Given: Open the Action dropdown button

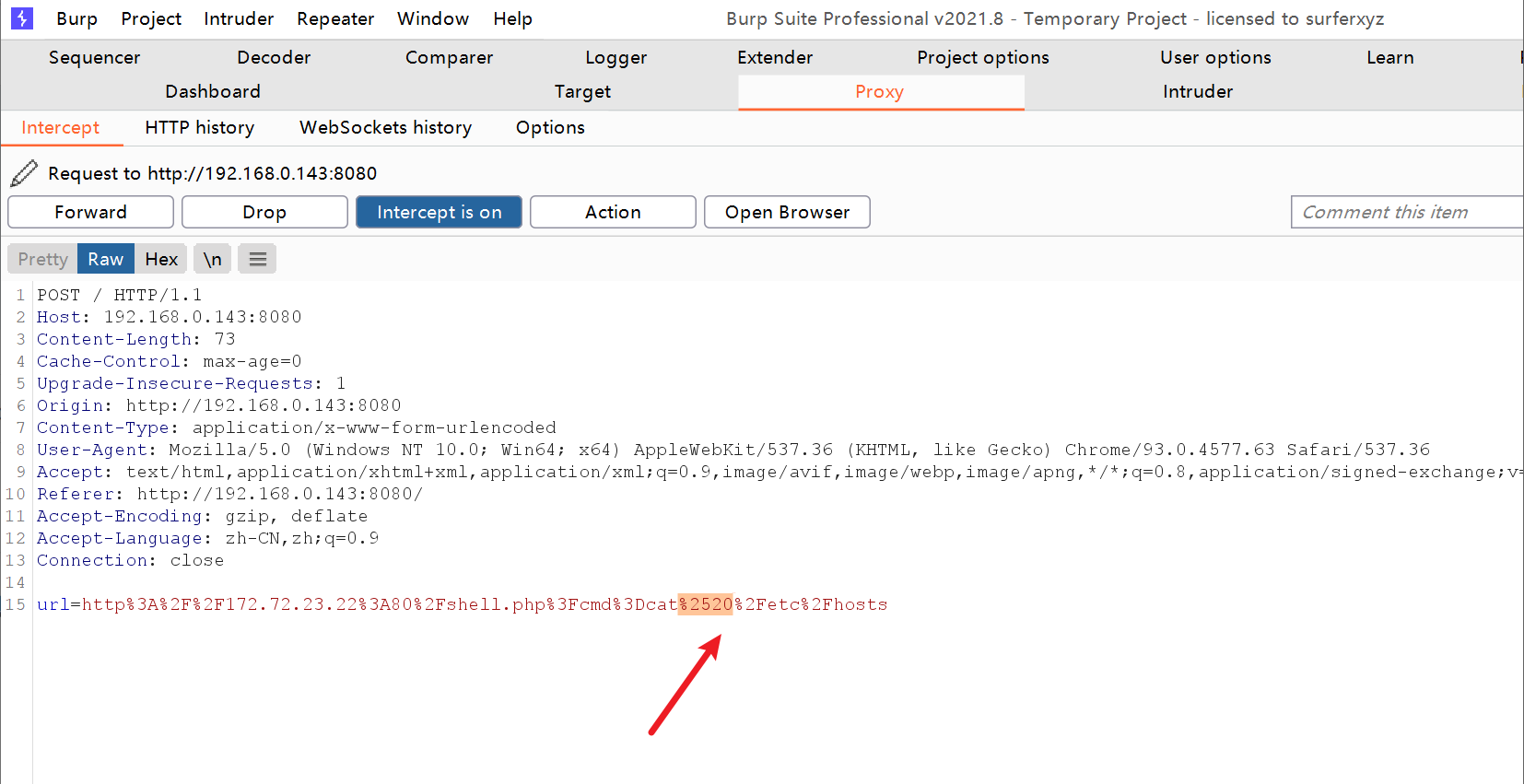Looking at the screenshot, I should click(x=613, y=212).
